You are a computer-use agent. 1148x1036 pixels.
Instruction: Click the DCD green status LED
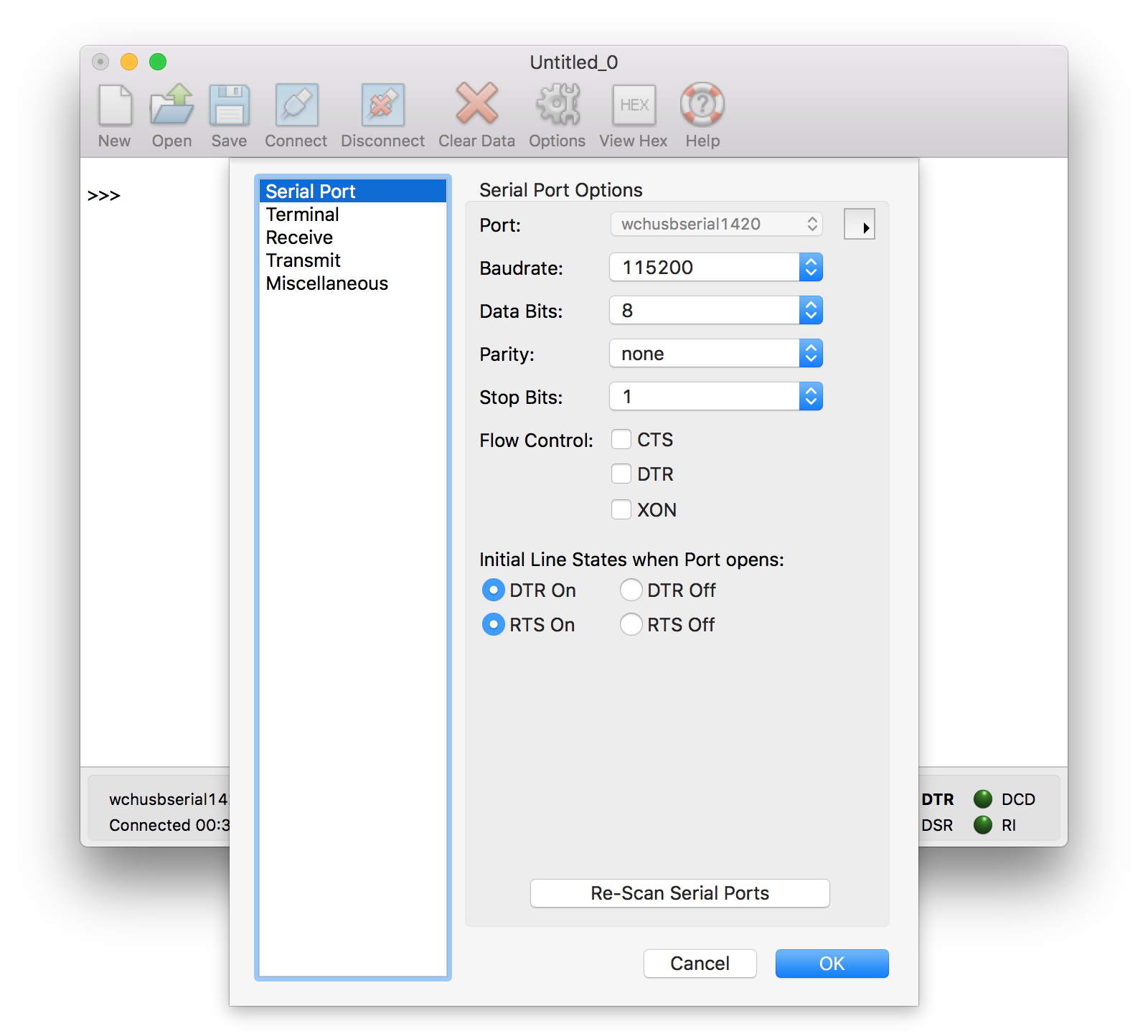click(x=983, y=799)
